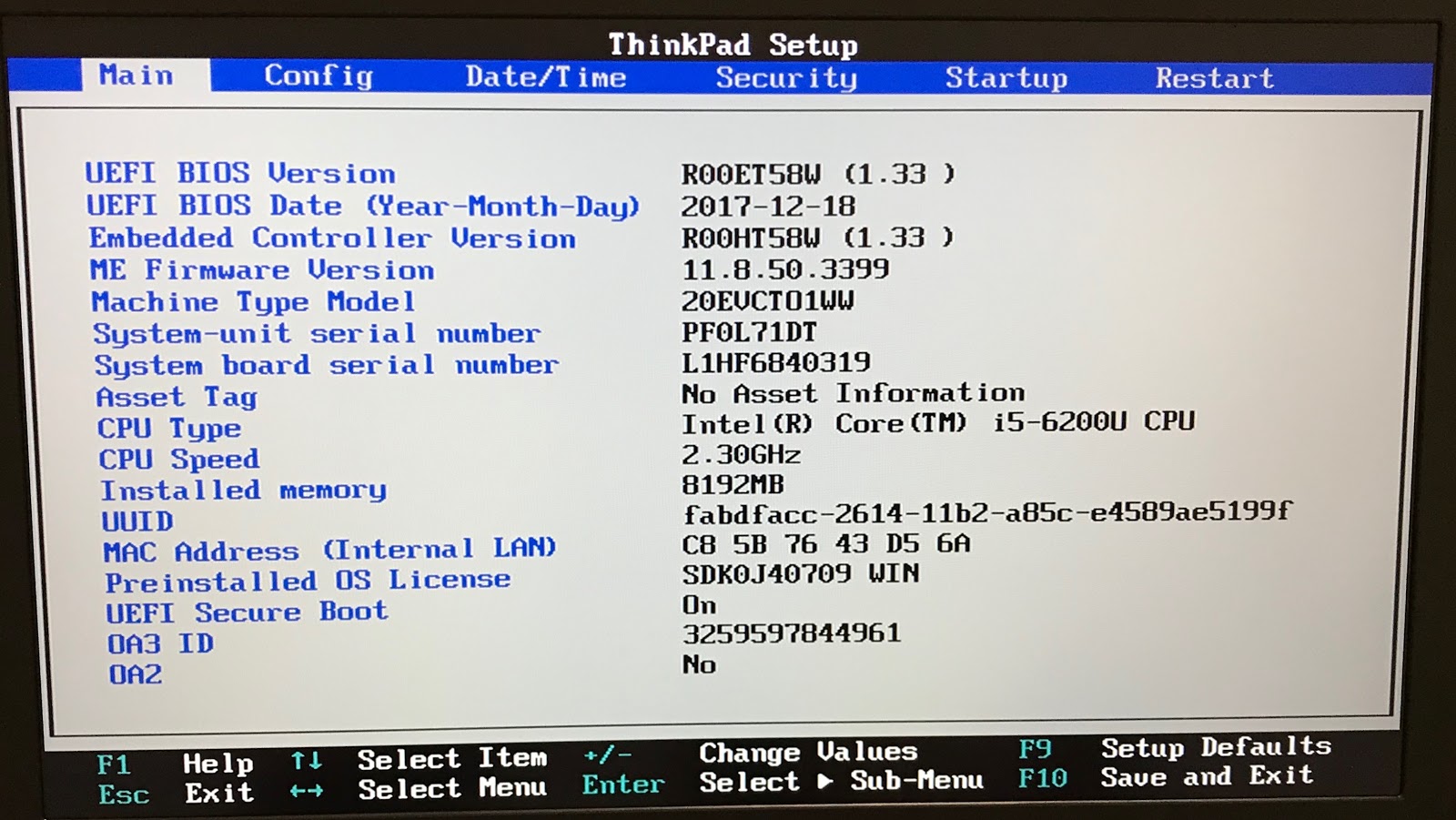Viewport: 1456px width, 820px height.
Task: Open the Restart tab
Action: pyautogui.click(x=1215, y=78)
